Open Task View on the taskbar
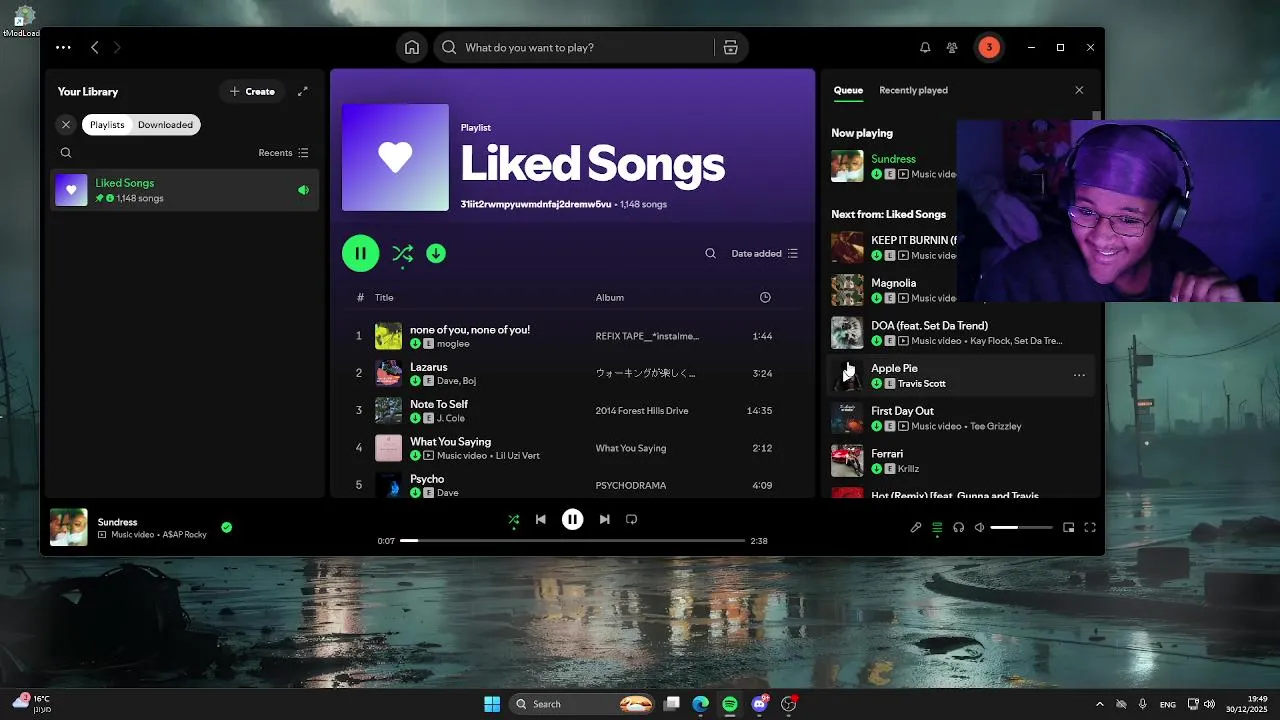This screenshot has width=1280, height=720. tap(672, 704)
